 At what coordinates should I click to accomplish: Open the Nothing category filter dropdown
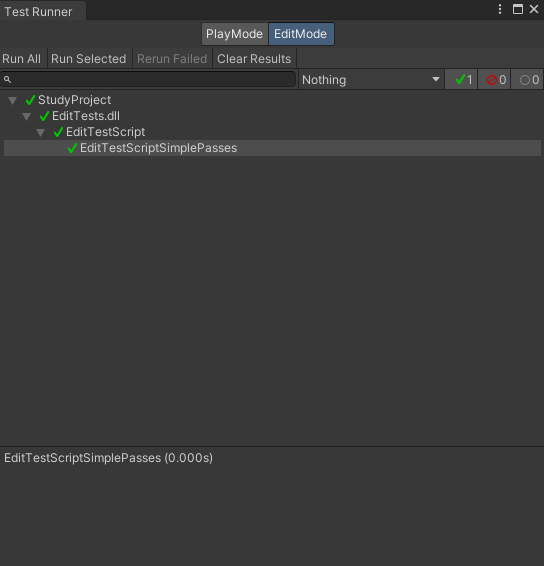[x=371, y=79]
